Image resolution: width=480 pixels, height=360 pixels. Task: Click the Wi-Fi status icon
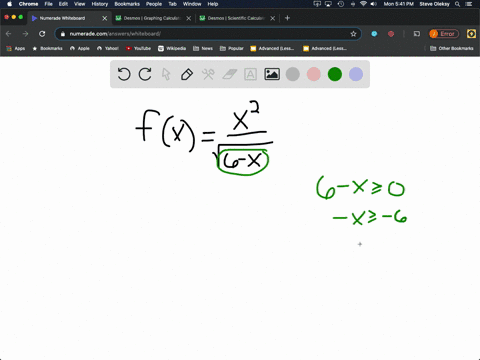click(363, 4)
